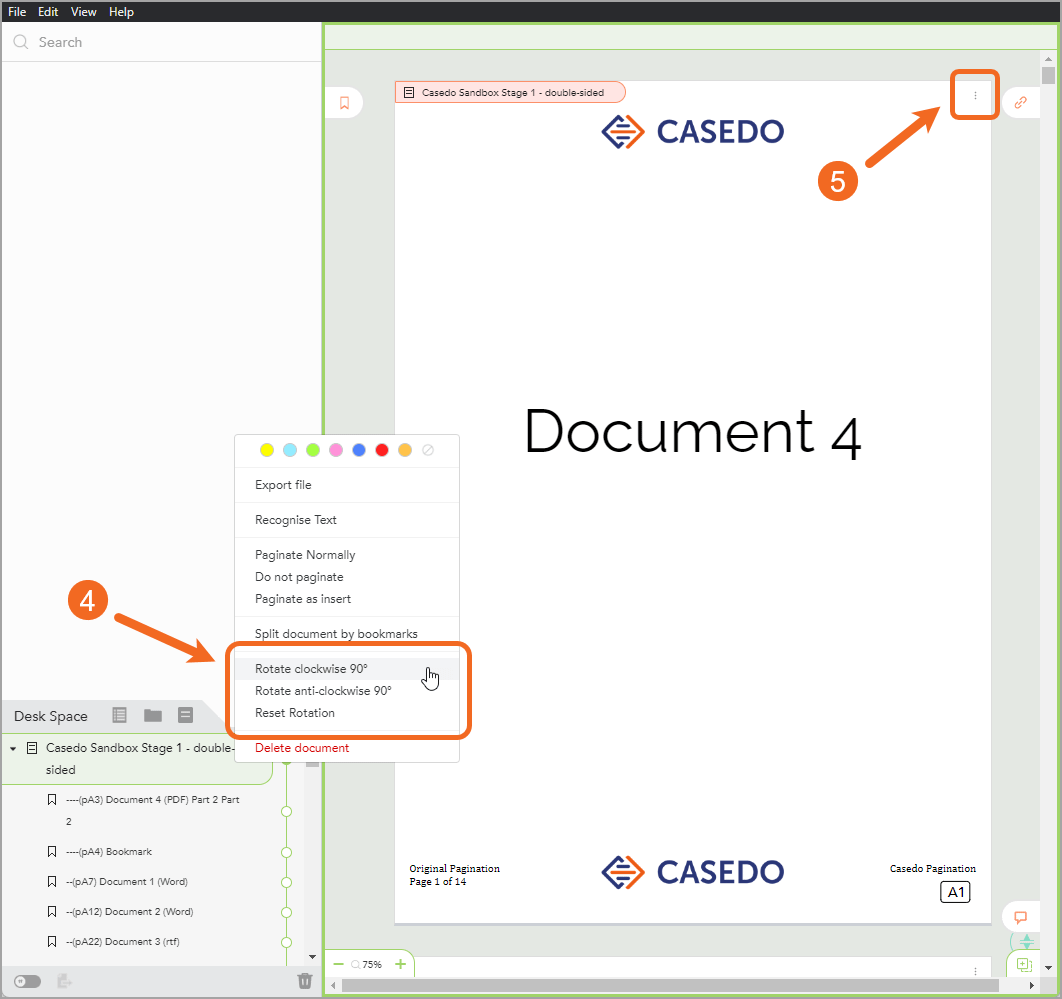Click the orange bookmark icon left of page
Viewport: 1062px width, 999px height.
(x=344, y=103)
